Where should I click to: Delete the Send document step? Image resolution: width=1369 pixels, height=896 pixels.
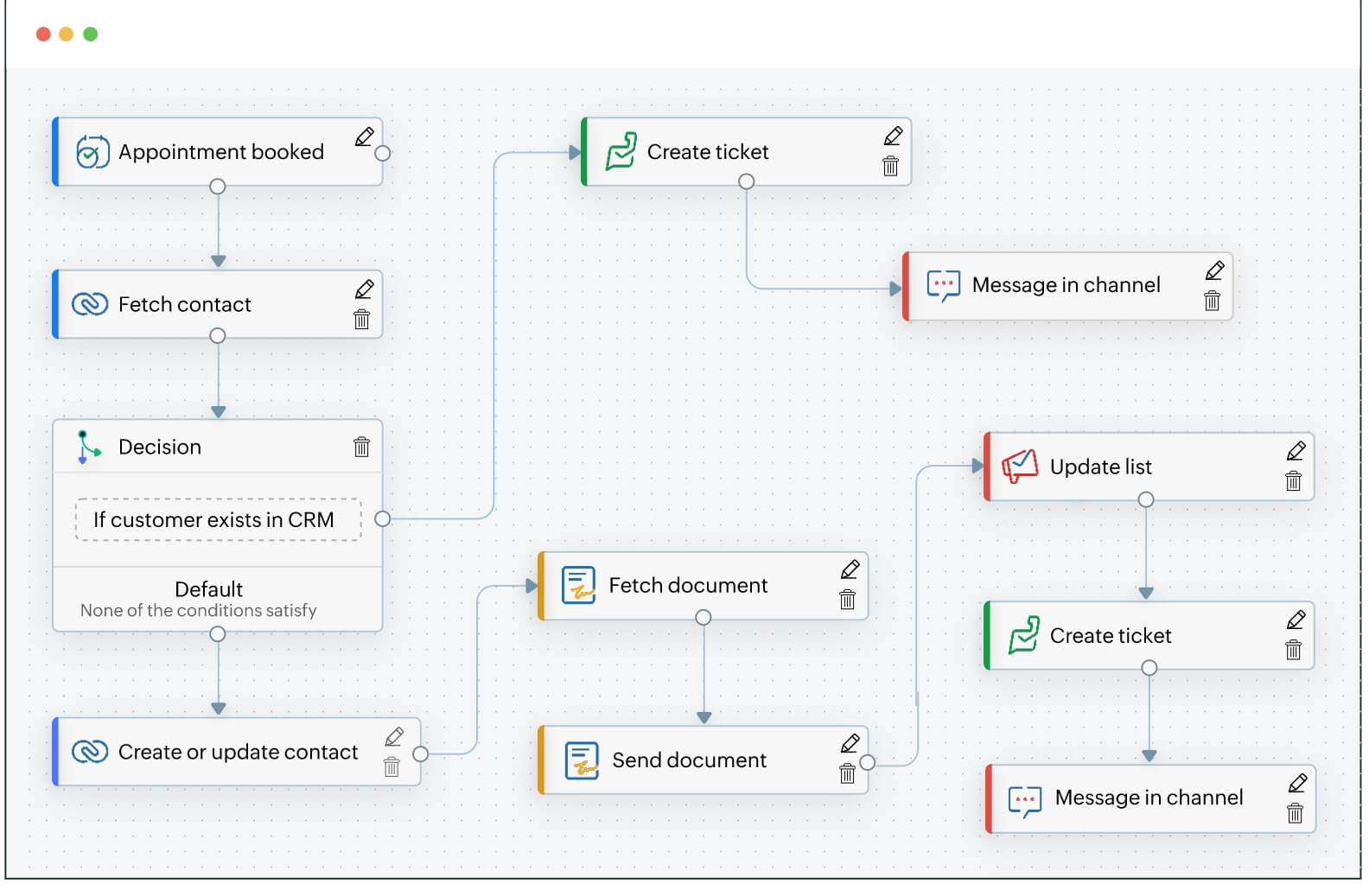[x=847, y=773]
